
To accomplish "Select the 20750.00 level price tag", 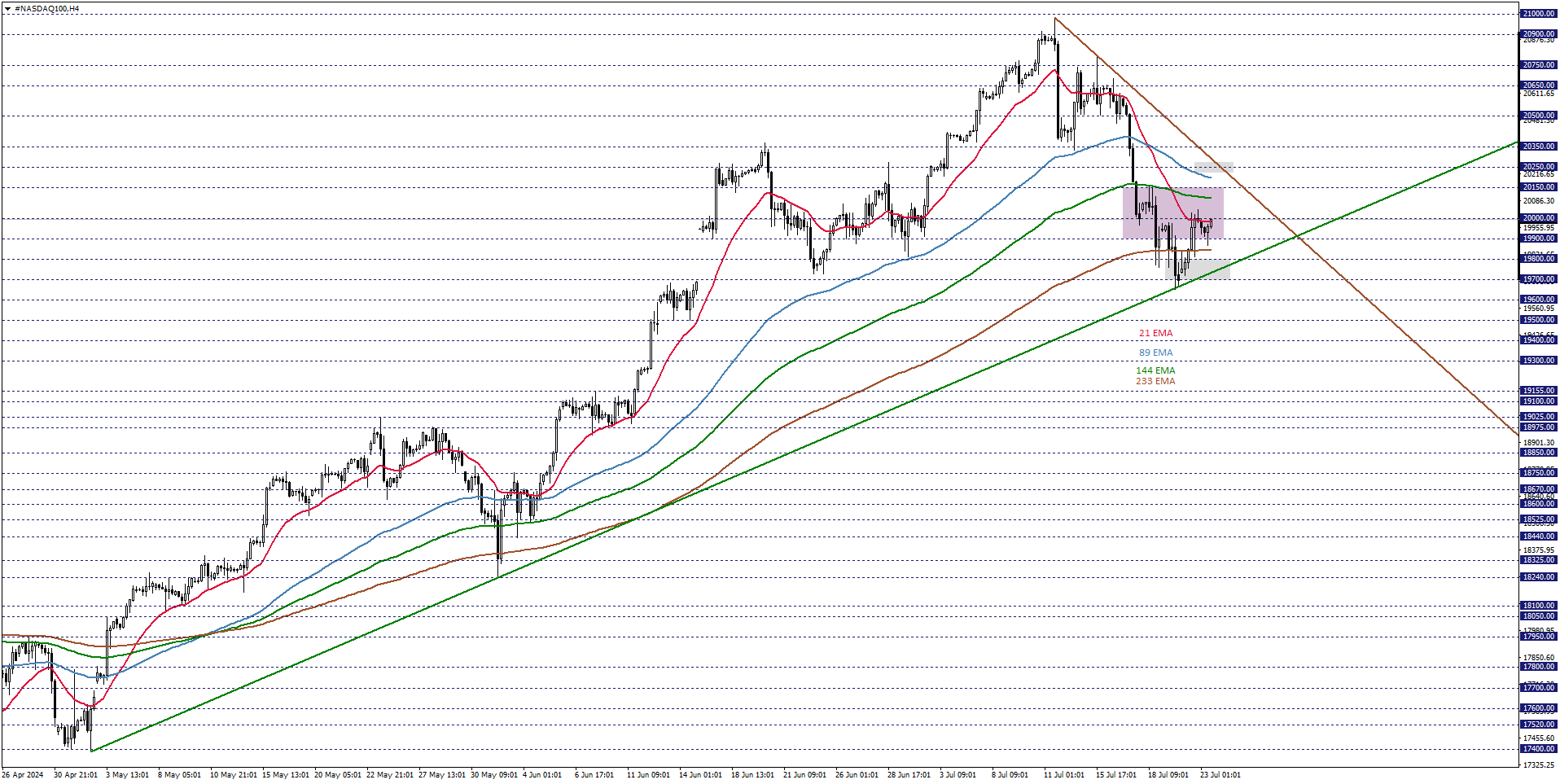I will [x=1538, y=65].
